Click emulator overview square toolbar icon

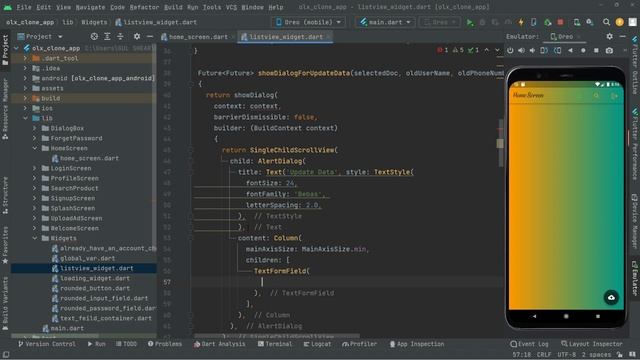596,51
